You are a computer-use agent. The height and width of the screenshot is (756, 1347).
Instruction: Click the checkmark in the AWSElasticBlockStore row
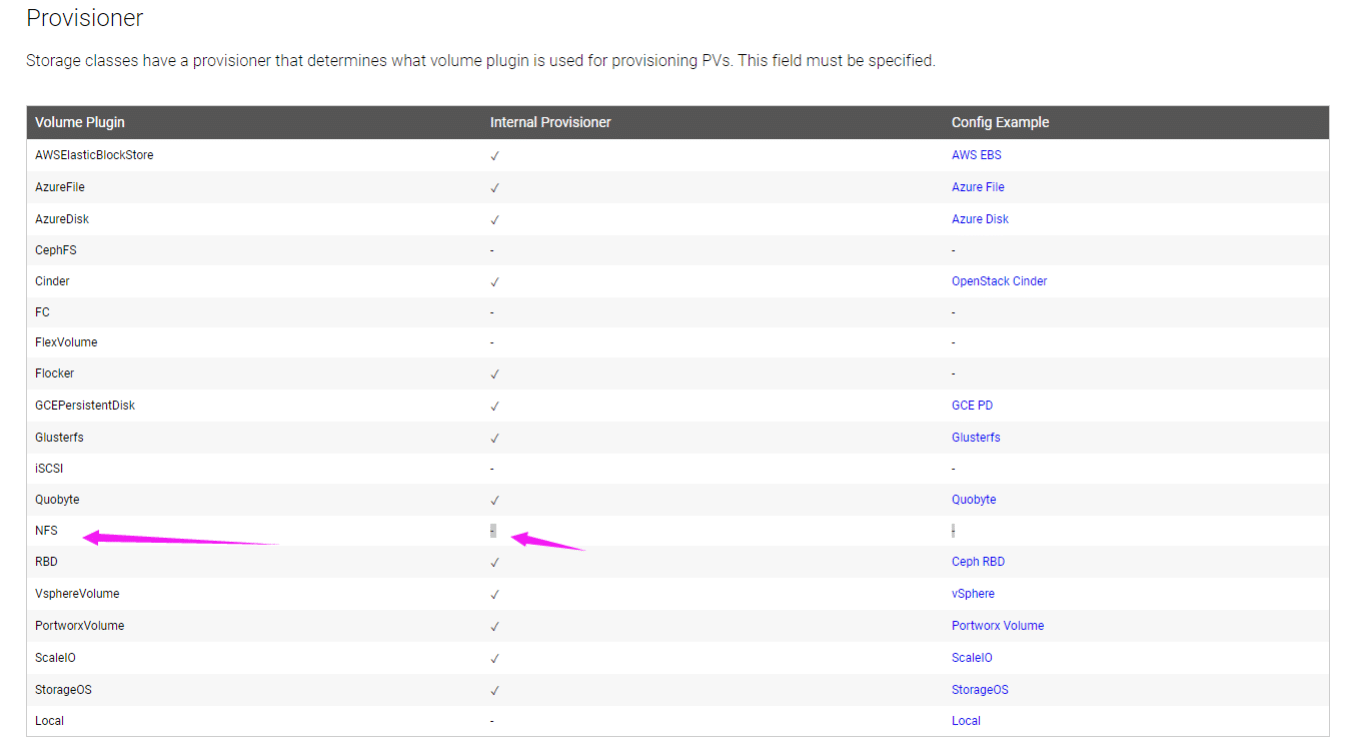(x=495, y=156)
